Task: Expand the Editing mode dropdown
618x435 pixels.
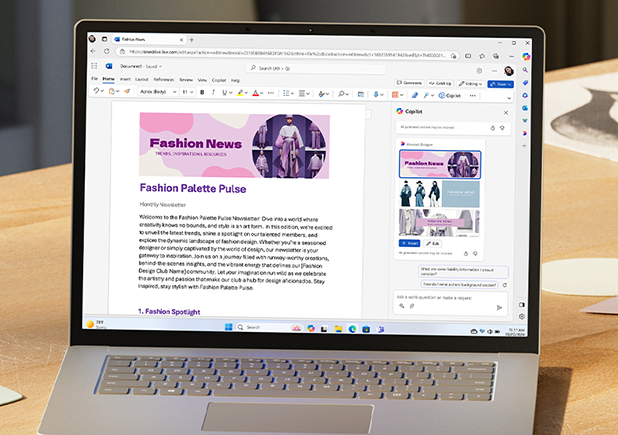Action: (x=472, y=83)
